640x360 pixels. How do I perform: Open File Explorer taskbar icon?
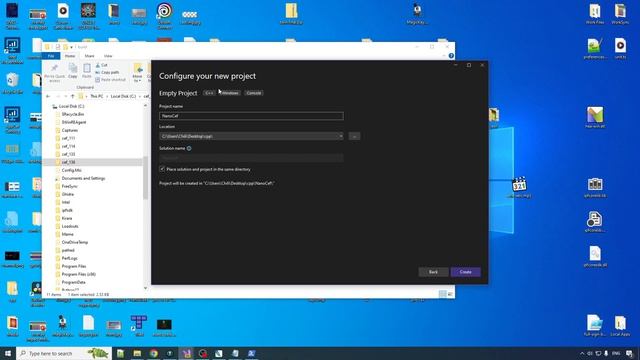pos(137,353)
